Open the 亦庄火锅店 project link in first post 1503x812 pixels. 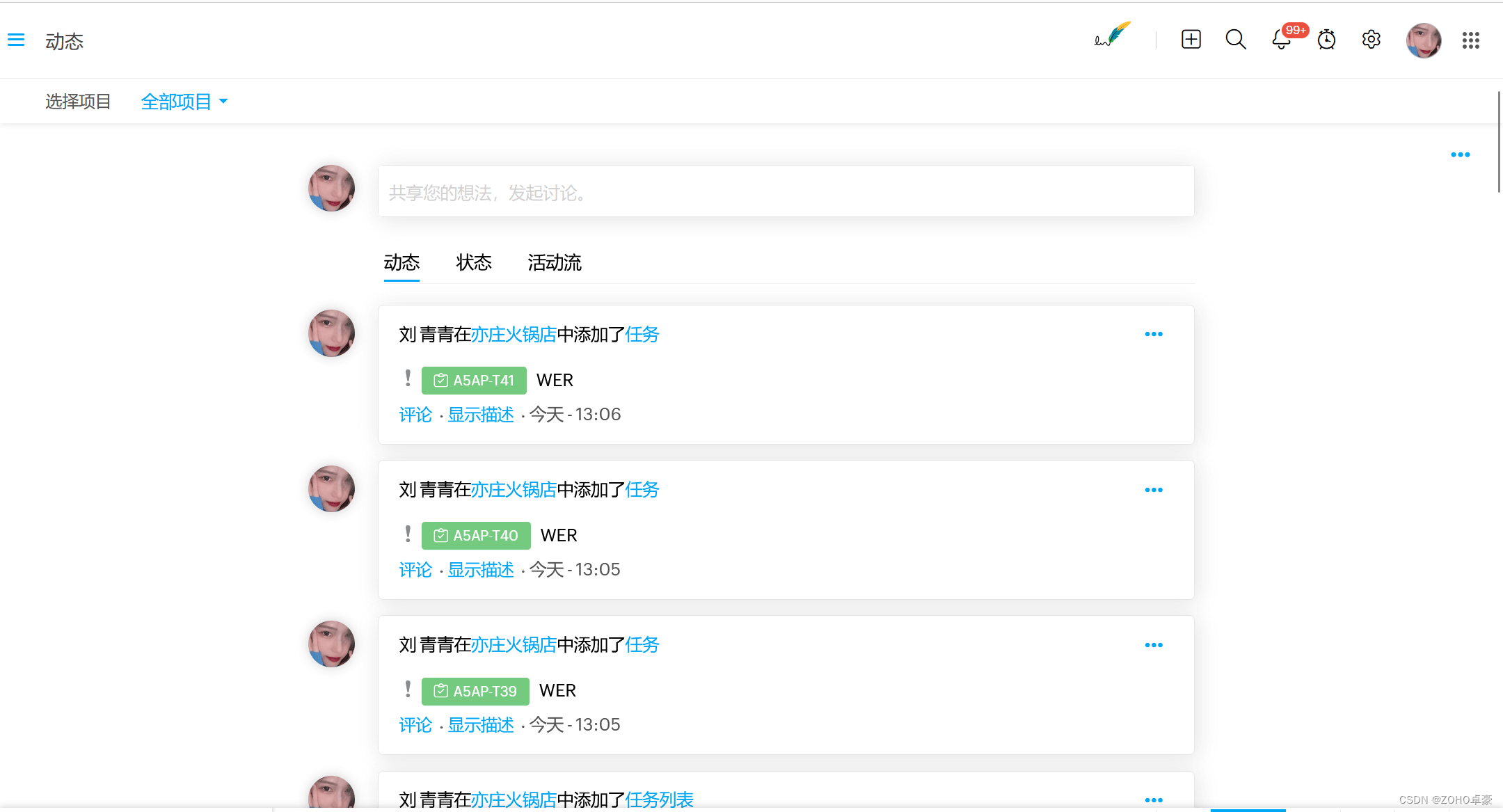pyautogui.click(x=514, y=335)
